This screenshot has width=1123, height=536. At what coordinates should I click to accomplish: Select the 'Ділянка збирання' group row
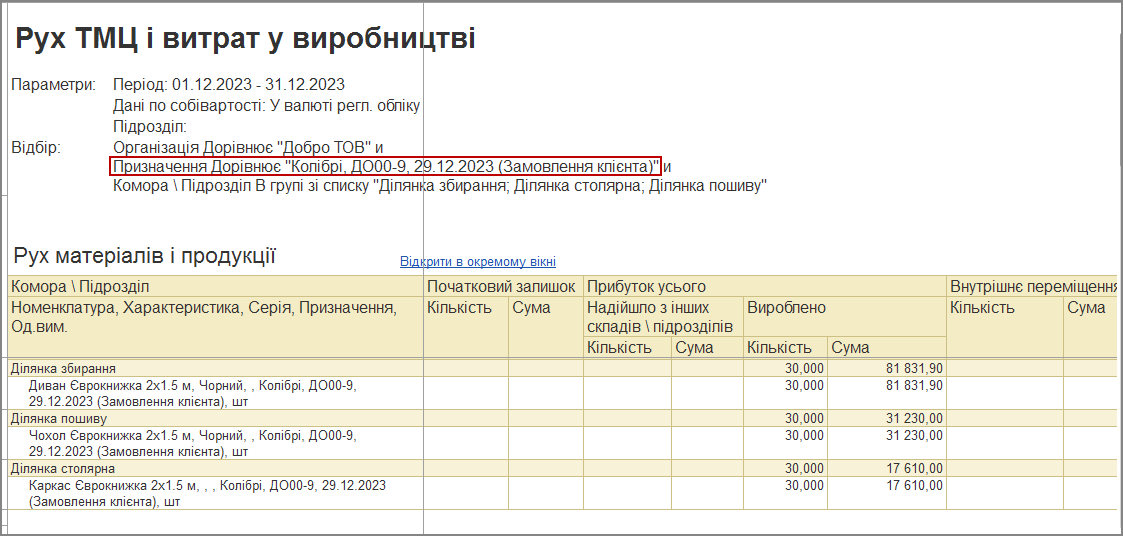63,368
